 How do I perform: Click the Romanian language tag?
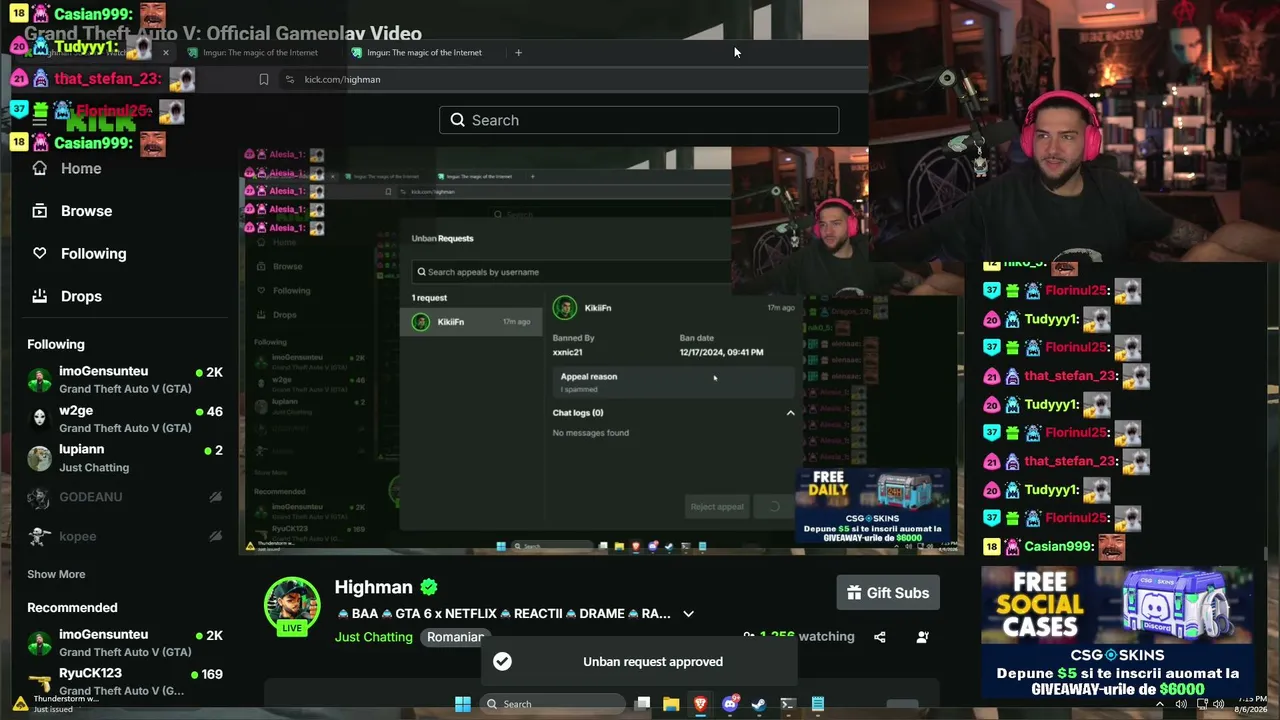455,637
